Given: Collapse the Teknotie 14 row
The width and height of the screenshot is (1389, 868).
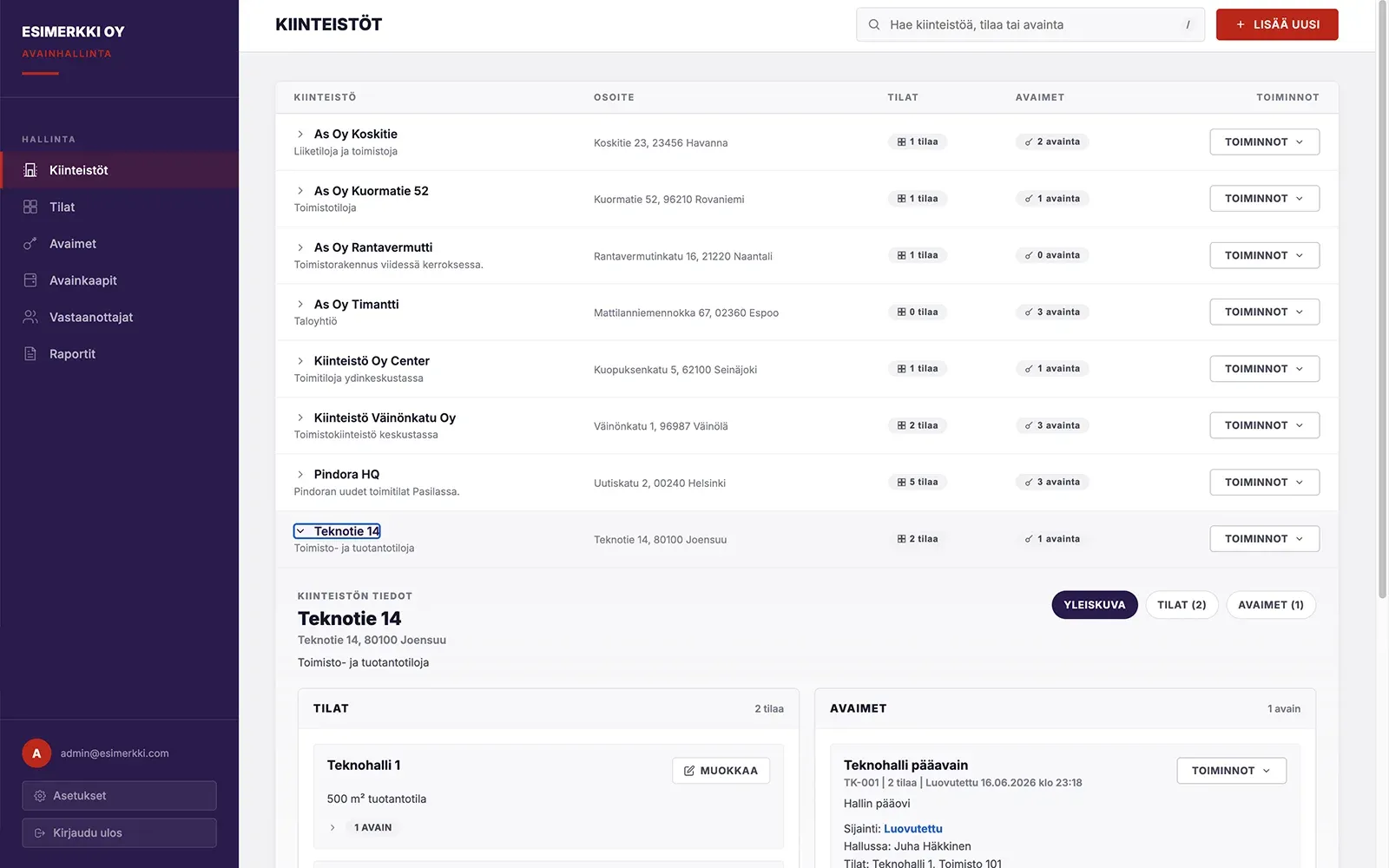Looking at the screenshot, I should click(x=300, y=531).
